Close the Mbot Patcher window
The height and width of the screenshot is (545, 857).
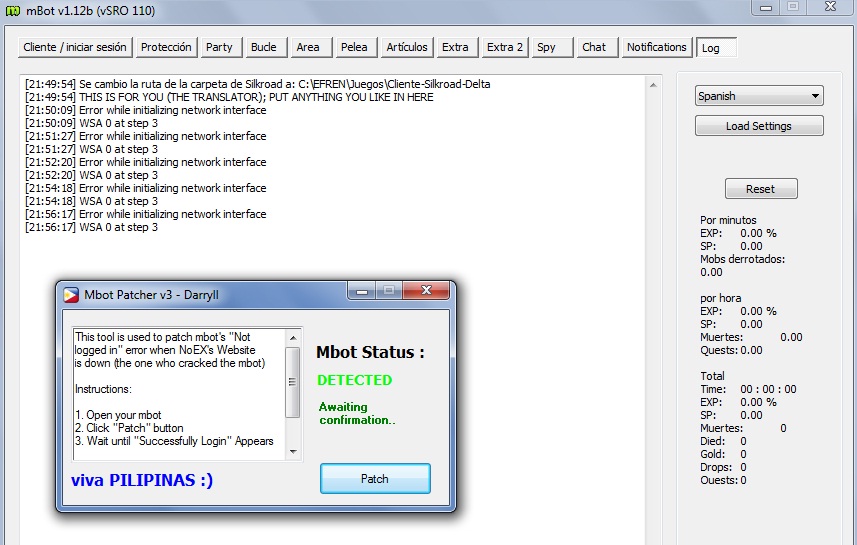click(x=426, y=290)
